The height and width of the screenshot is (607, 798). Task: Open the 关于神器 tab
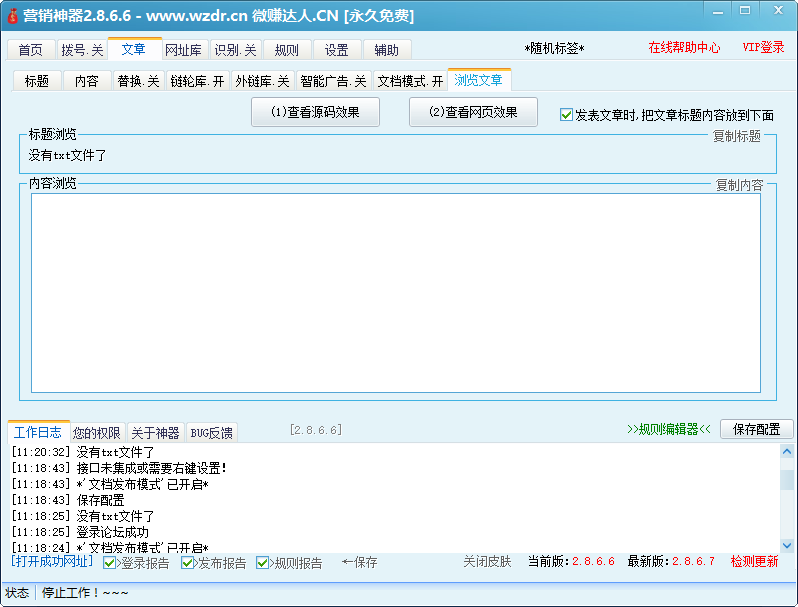click(155, 433)
